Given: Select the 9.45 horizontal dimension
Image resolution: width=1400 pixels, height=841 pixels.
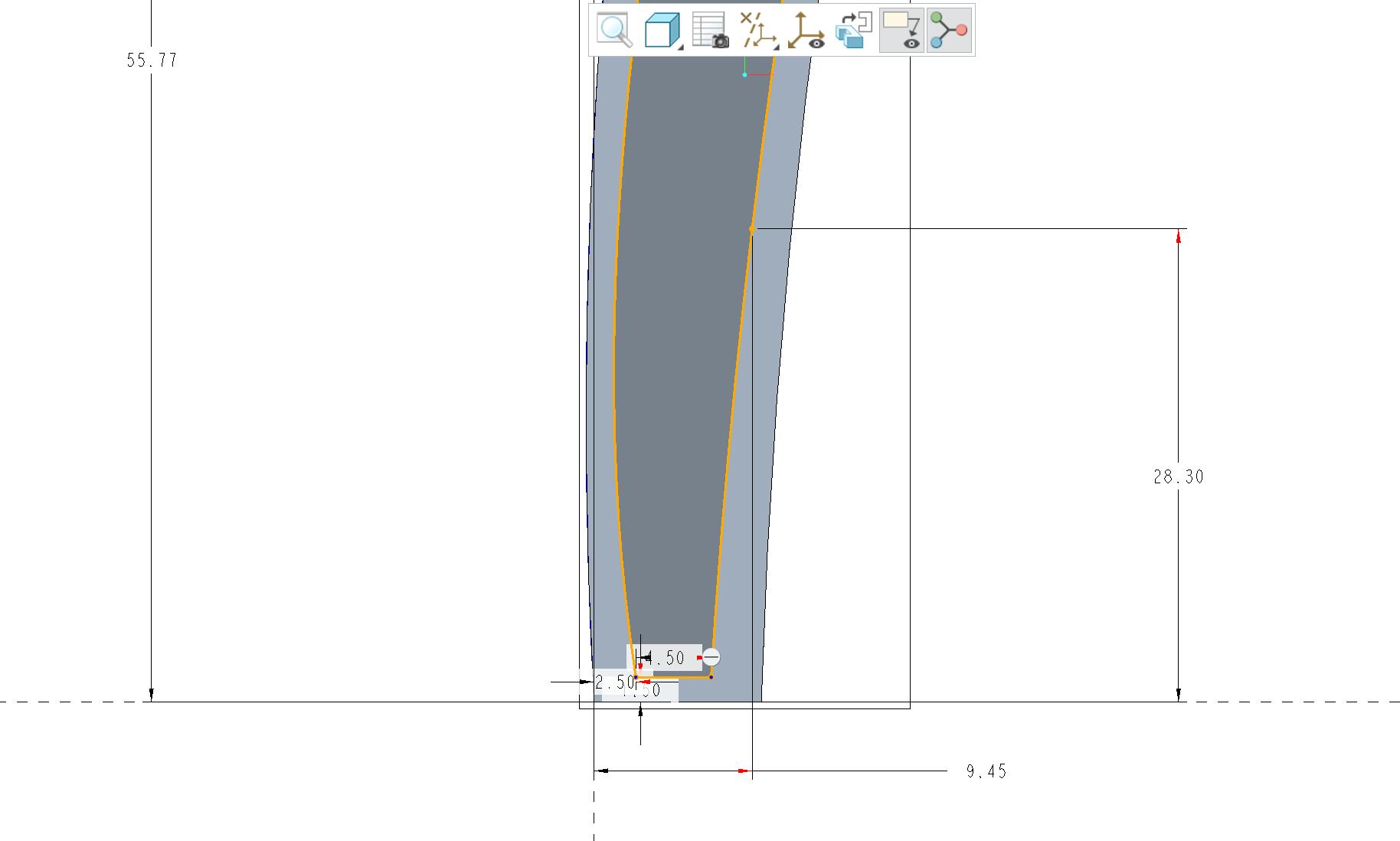Looking at the screenshot, I should point(986,771).
